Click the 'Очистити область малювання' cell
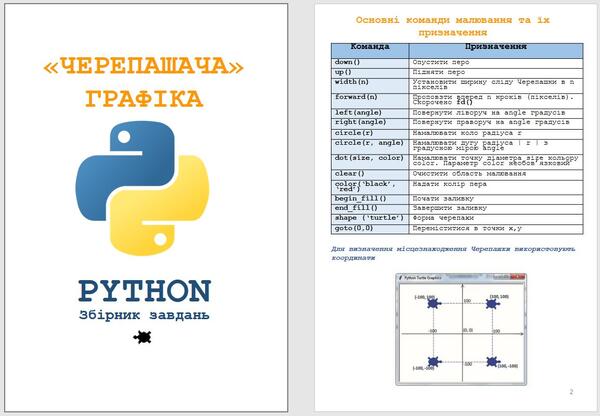Viewport: 600px width, 416px height. click(x=496, y=175)
